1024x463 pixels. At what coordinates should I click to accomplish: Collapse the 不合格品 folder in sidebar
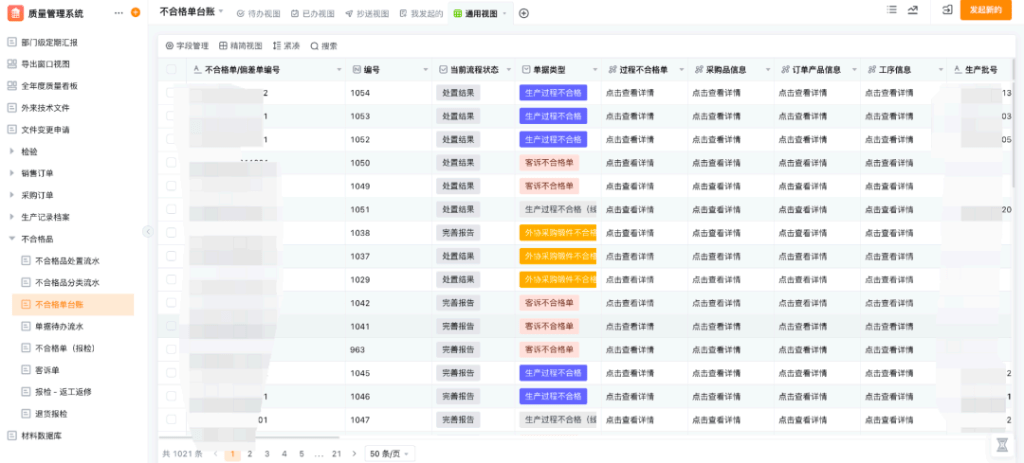12,239
